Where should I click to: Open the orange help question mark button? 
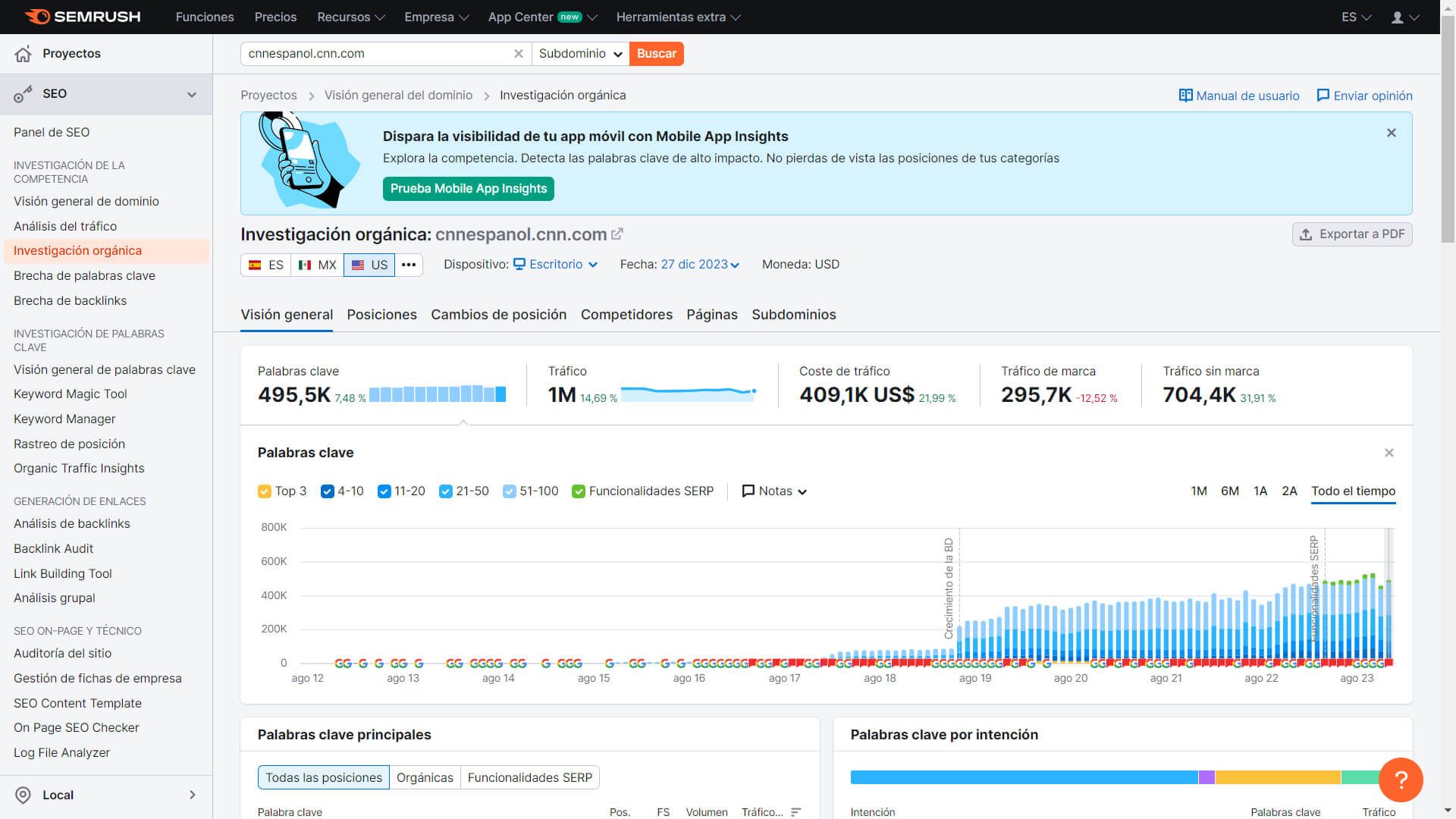tap(1401, 780)
